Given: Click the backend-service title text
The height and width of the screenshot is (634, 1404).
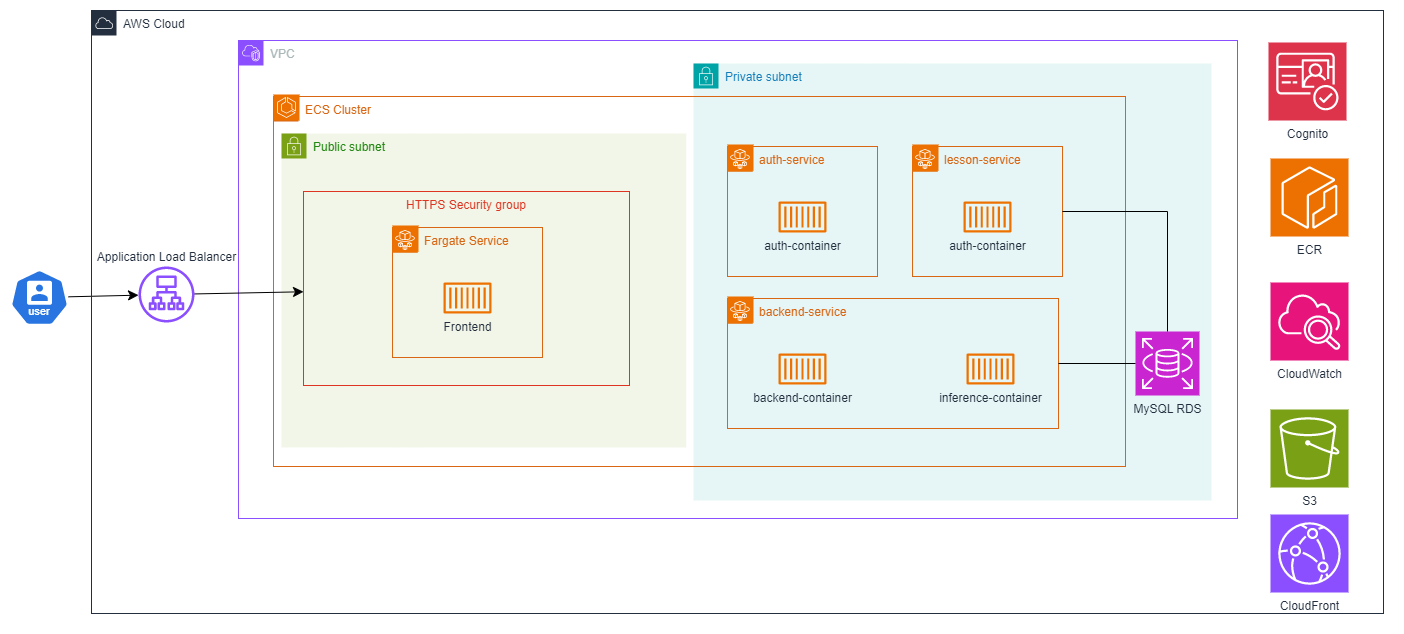Looking at the screenshot, I should point(802,312).
